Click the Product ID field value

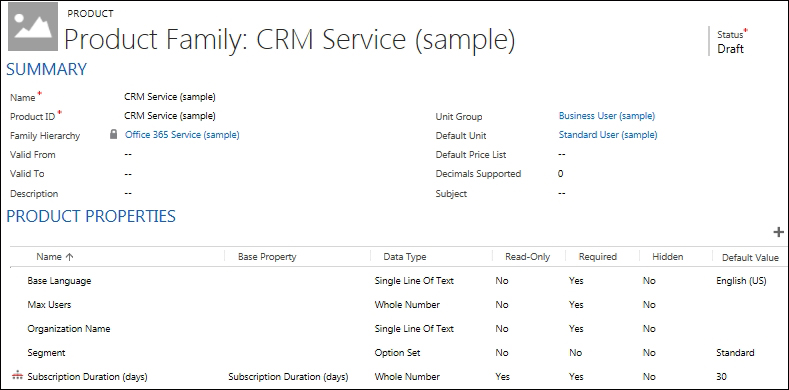[170, 116]
